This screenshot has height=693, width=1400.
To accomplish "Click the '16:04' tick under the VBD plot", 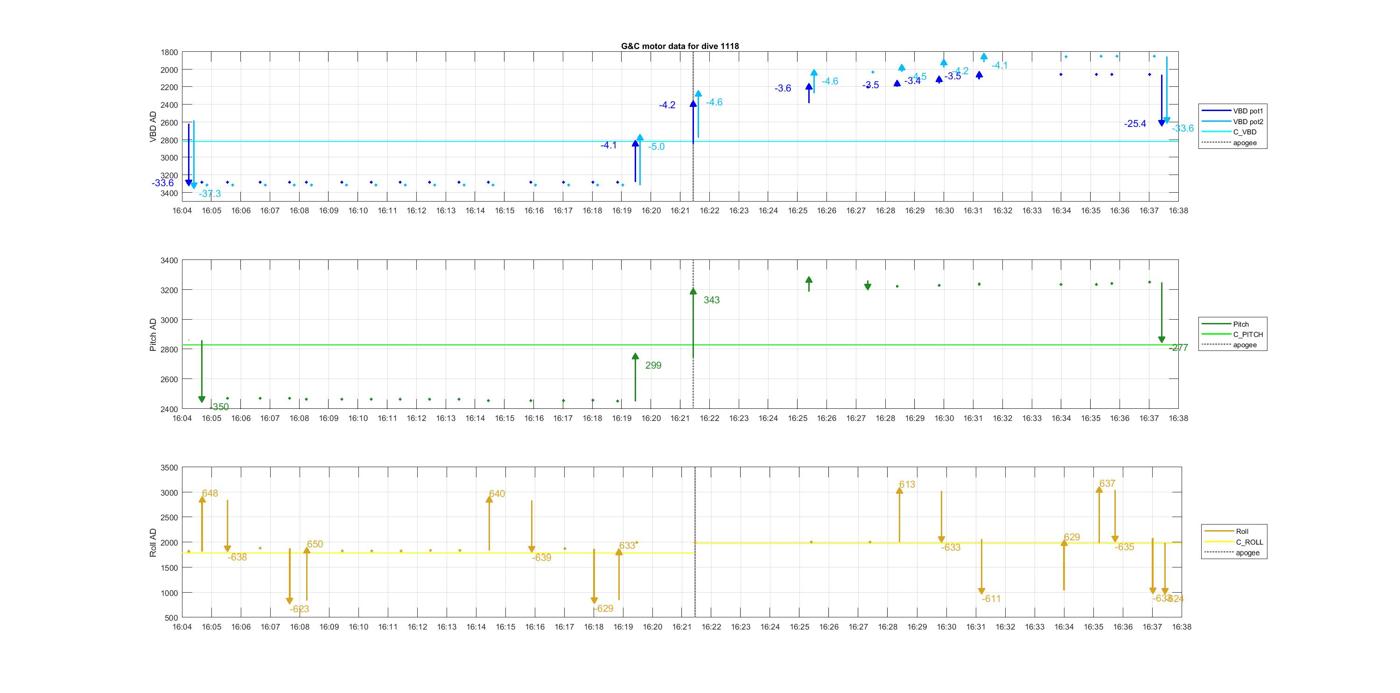I will [x=182, y=211].
